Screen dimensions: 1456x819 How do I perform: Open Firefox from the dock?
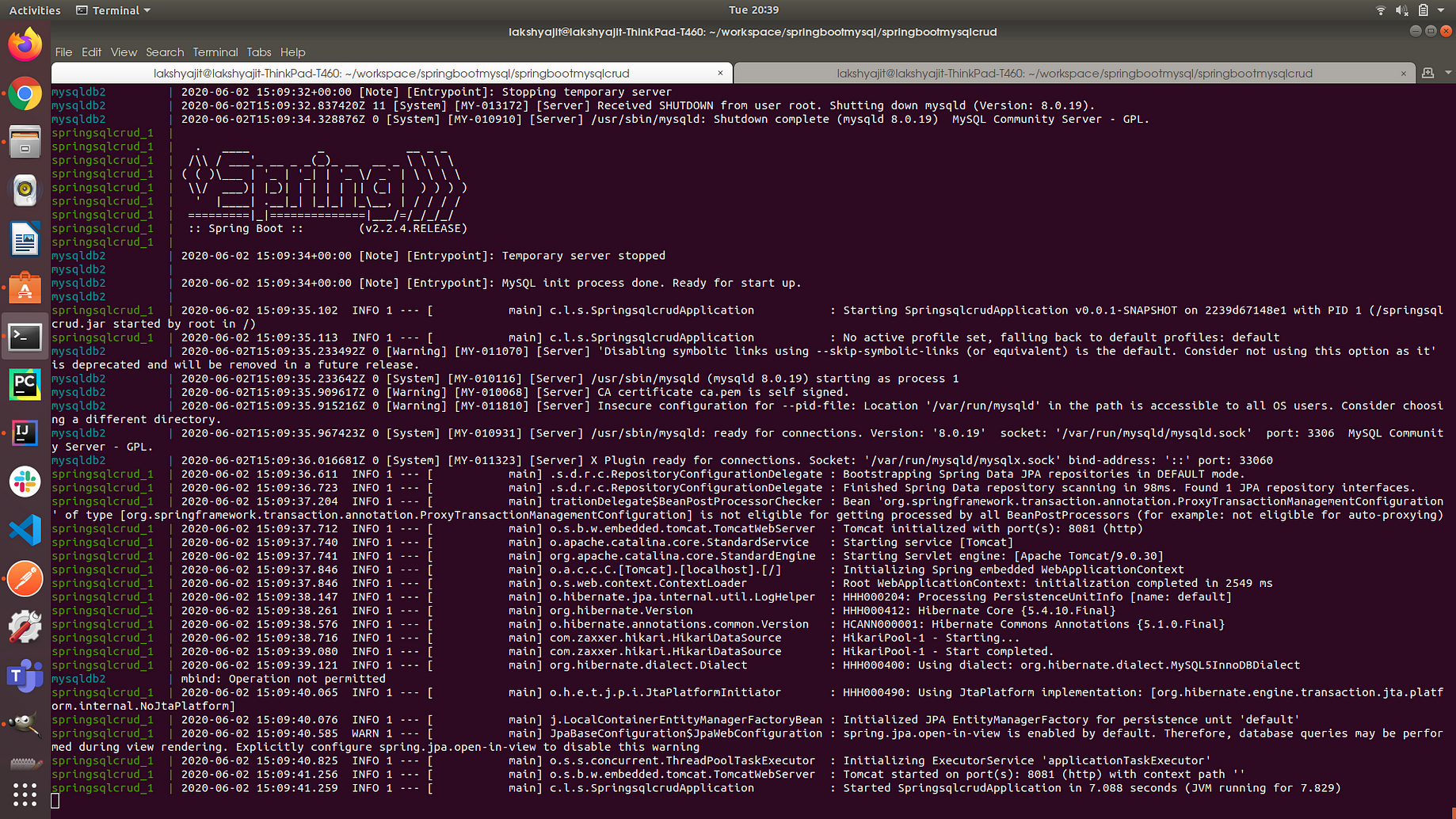tap(25, 44)
